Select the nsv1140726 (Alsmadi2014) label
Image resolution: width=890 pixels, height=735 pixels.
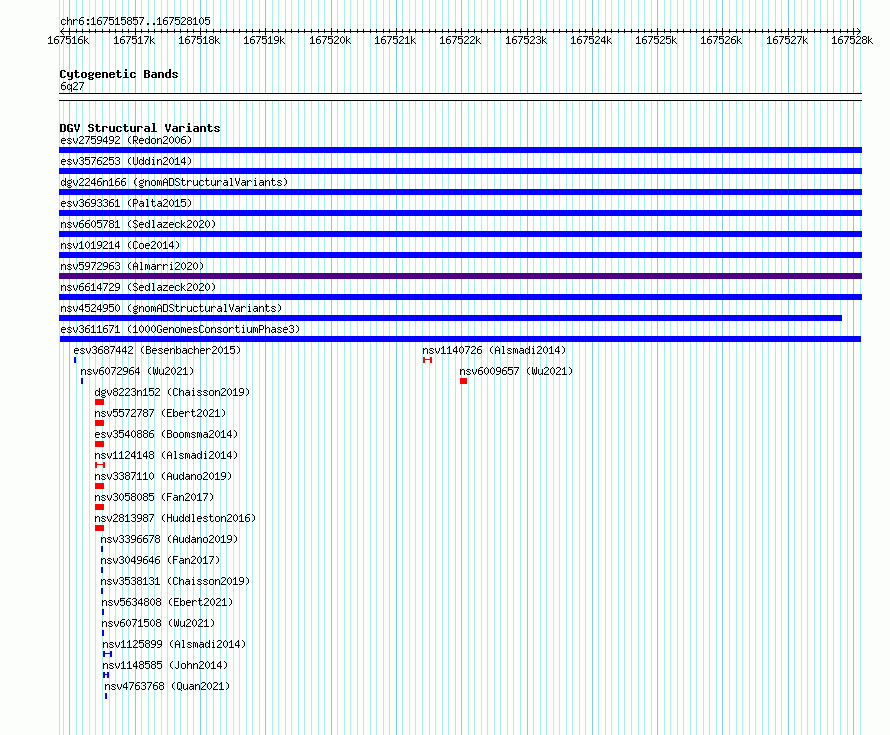pos(494,350)
